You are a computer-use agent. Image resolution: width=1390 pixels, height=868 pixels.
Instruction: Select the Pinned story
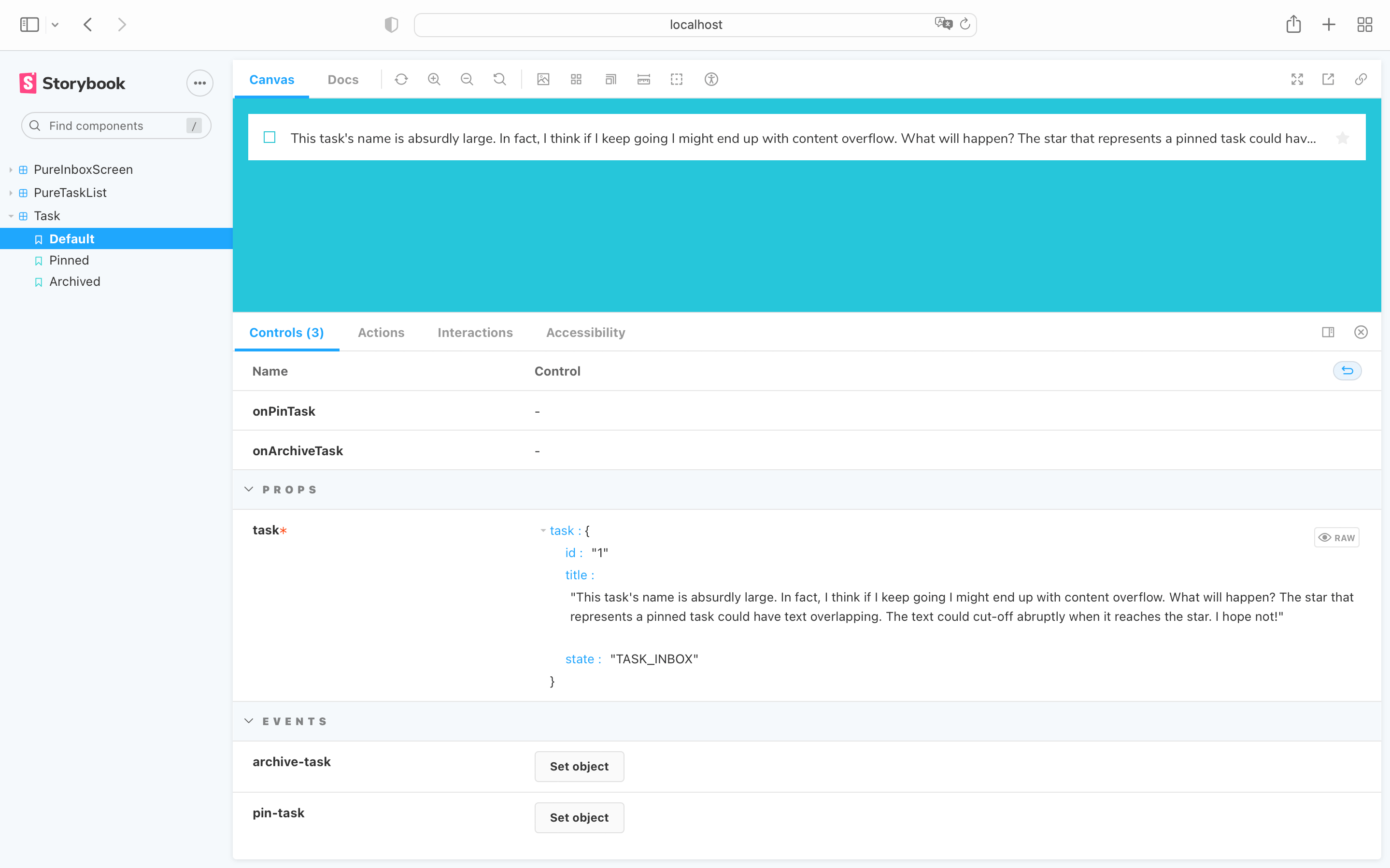(x=69, y=260)
